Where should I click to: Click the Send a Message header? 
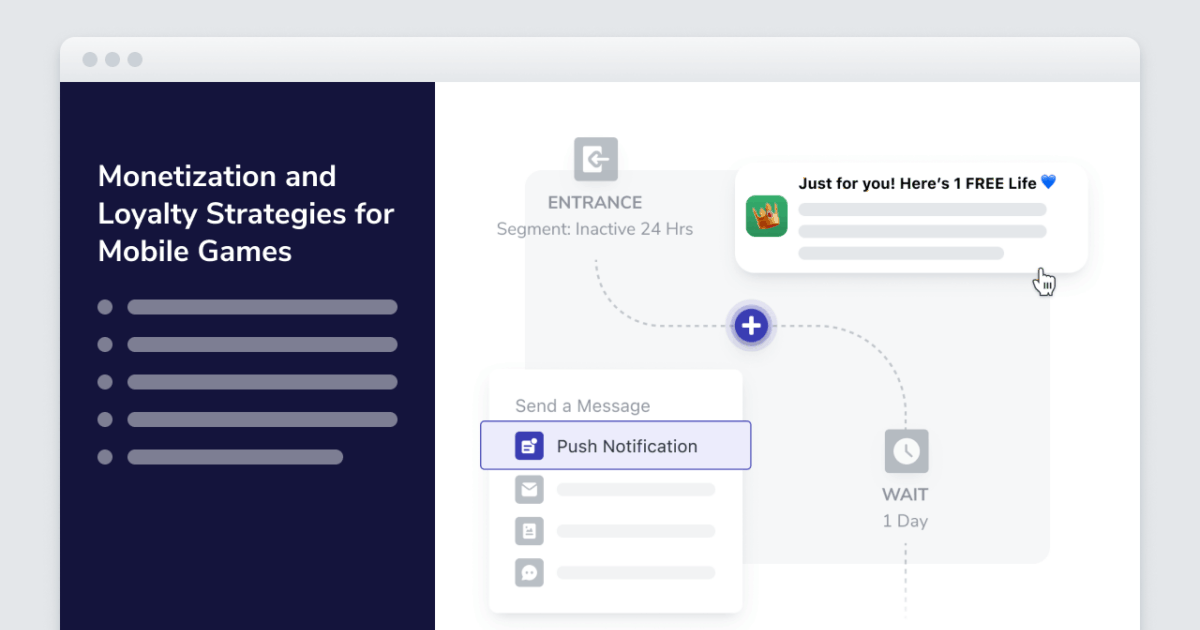(582, 406)
